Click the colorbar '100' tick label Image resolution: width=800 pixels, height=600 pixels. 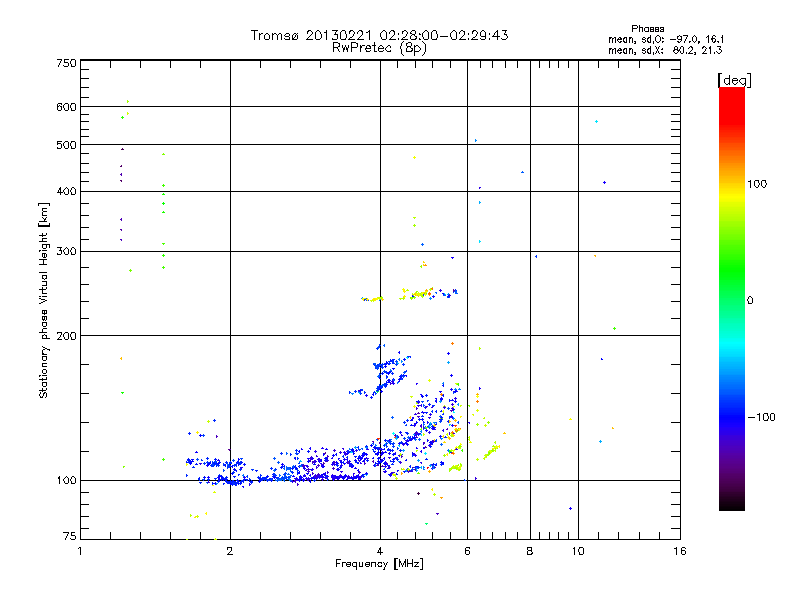pyautogui.click(x=757, y=184)
